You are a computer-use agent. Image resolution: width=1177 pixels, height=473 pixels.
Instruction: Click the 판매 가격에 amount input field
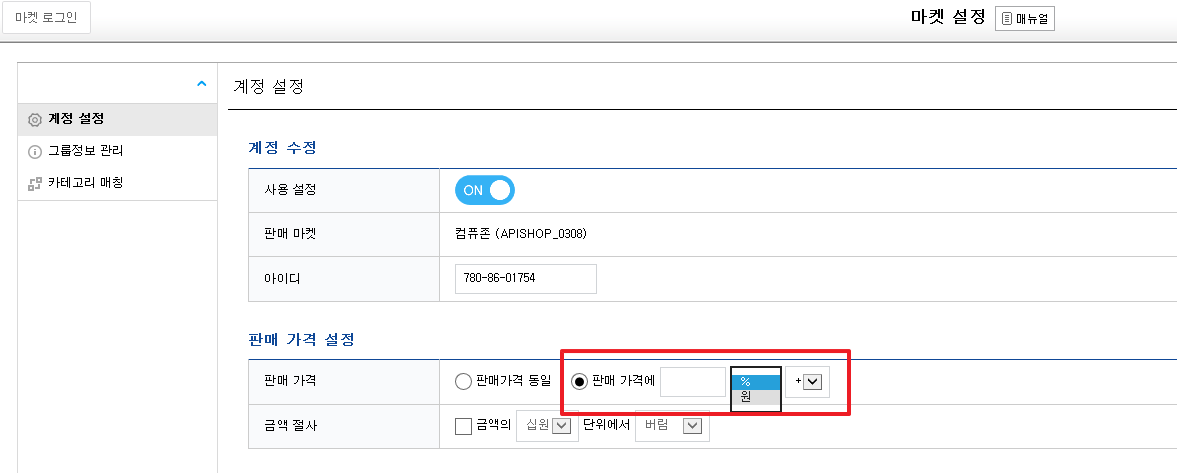(x=693, y=381)
